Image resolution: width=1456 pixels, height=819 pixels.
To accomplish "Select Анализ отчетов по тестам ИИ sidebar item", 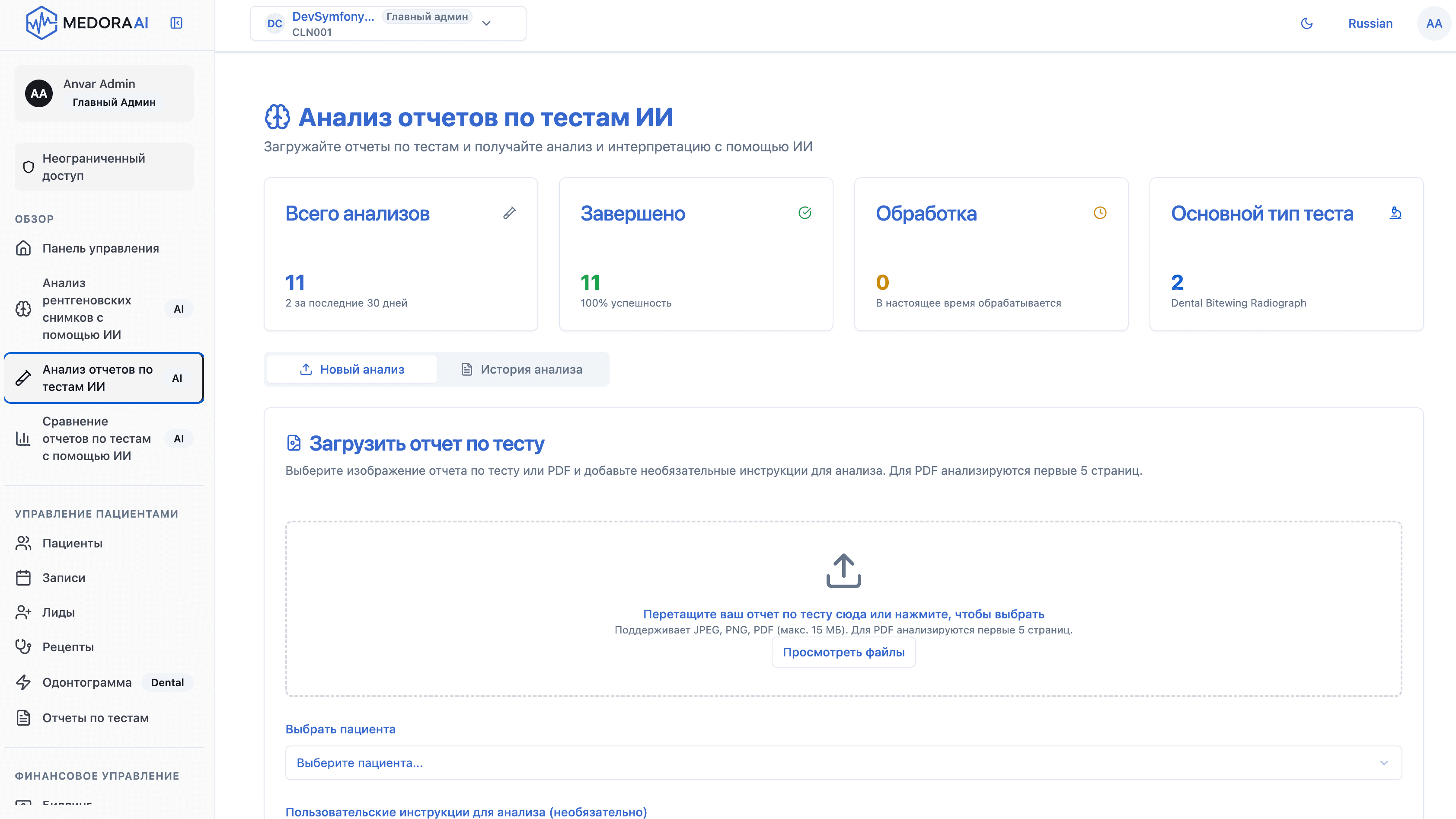I will (x=104, y=378).
